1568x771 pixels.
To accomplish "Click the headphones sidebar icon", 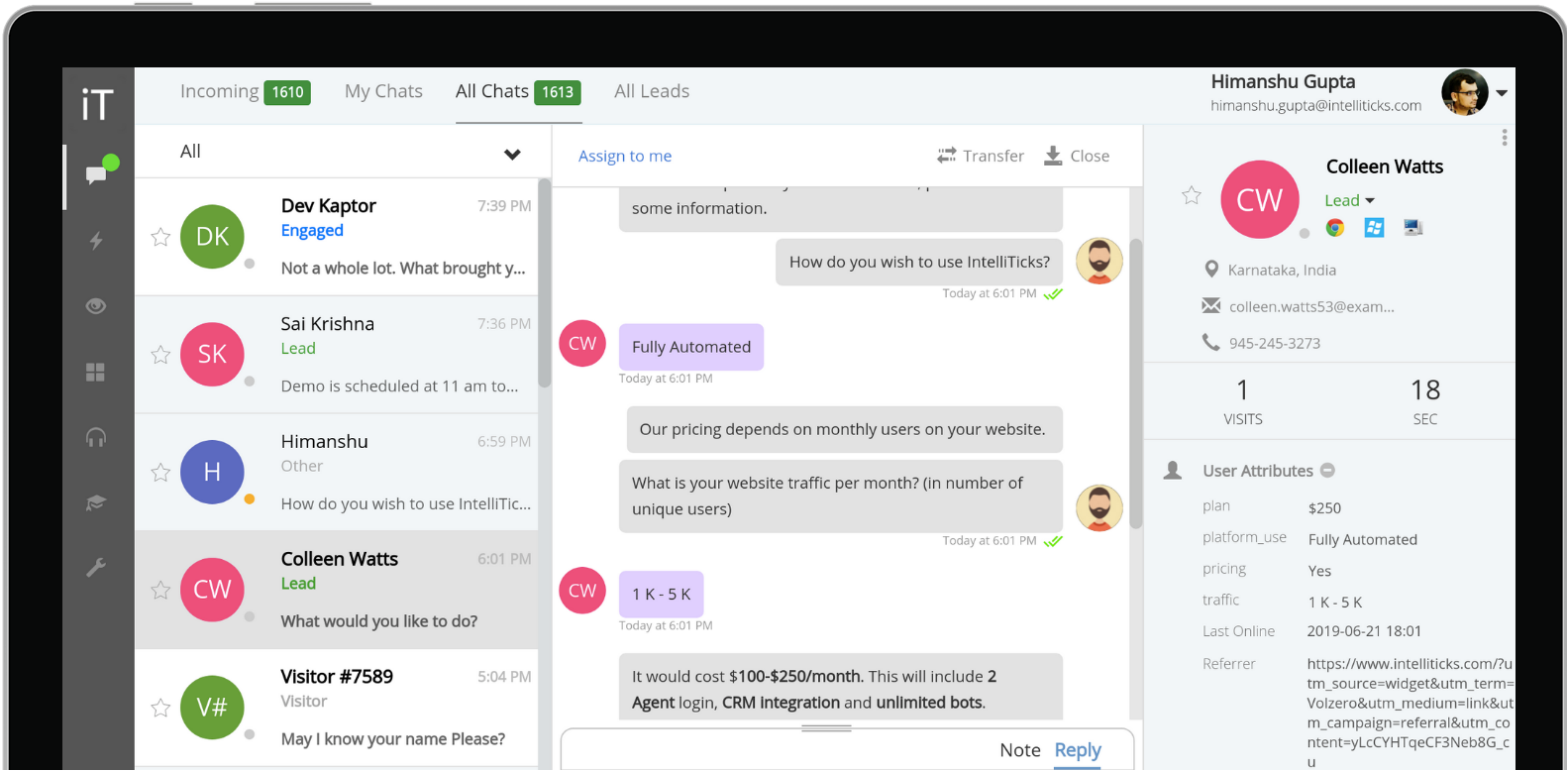I will point(96,437).
